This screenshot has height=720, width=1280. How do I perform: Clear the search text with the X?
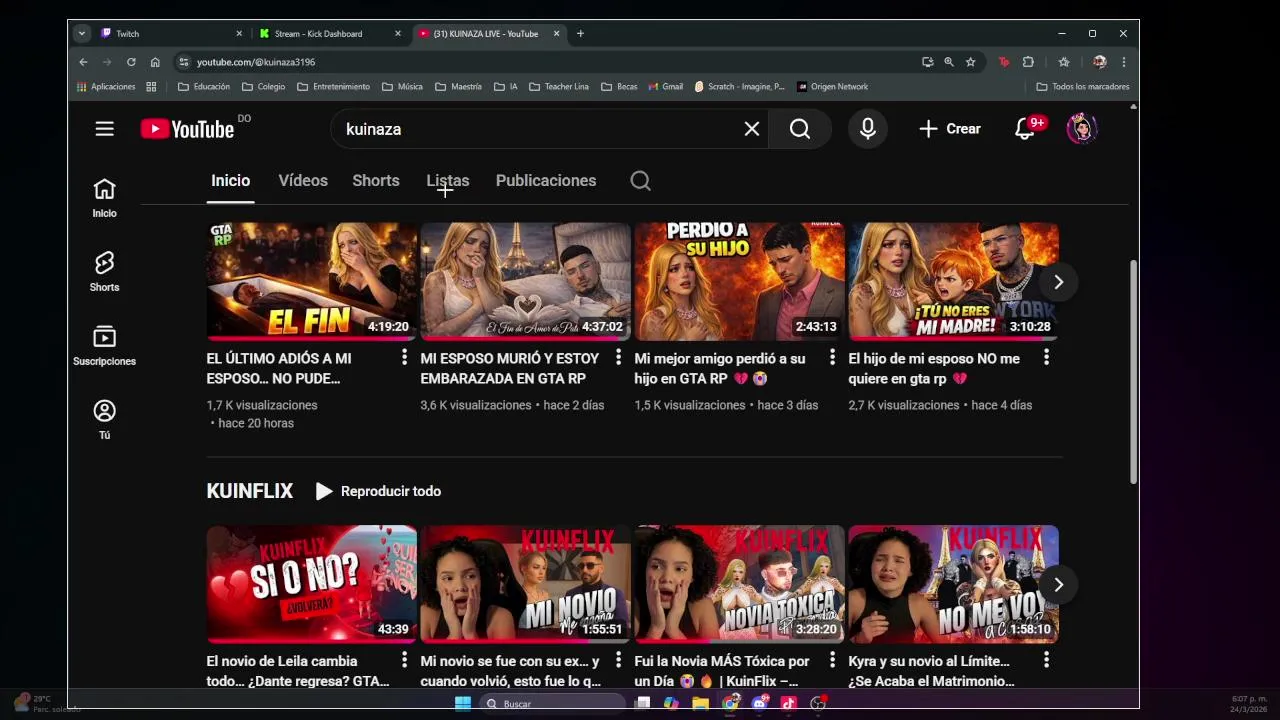[752, 129]
